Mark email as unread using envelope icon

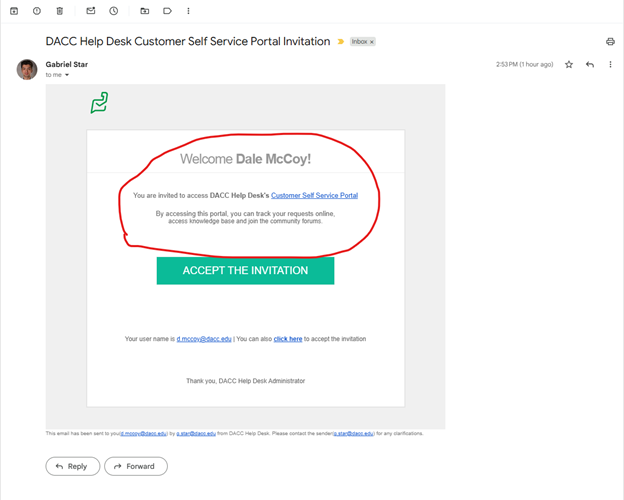[x=91, y=11]
